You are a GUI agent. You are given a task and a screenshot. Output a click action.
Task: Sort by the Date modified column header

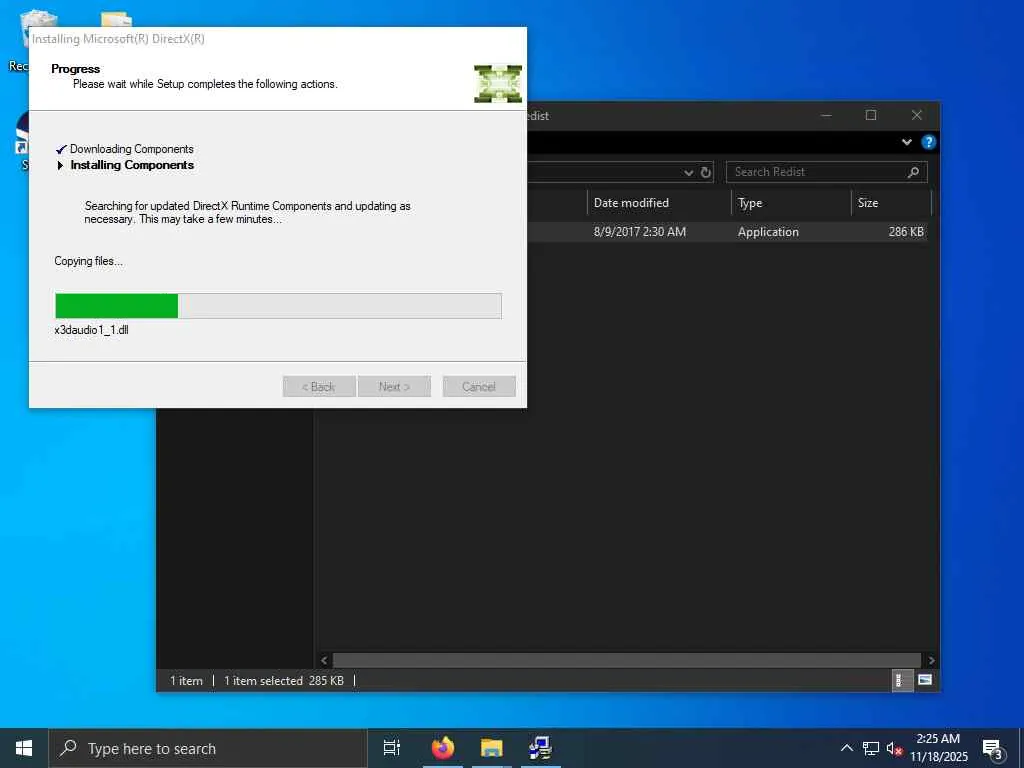click(659, 203)
